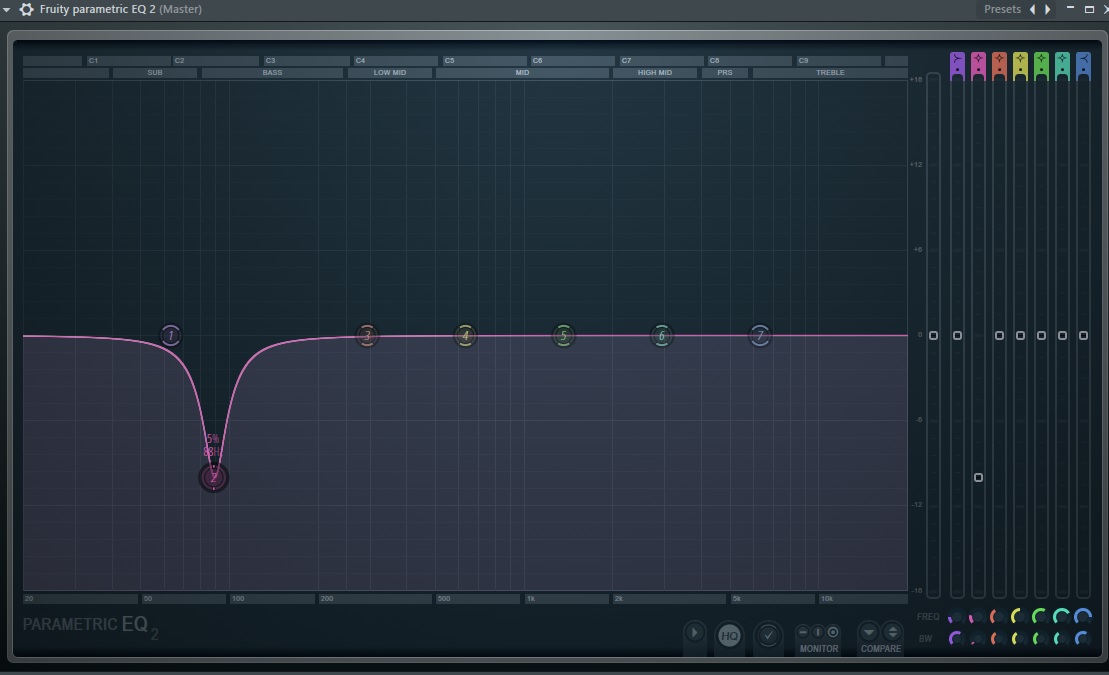Click yellow band 4 FREQ knob
This screenshot has height=675, width=1109.
[x=1019, y=617]
